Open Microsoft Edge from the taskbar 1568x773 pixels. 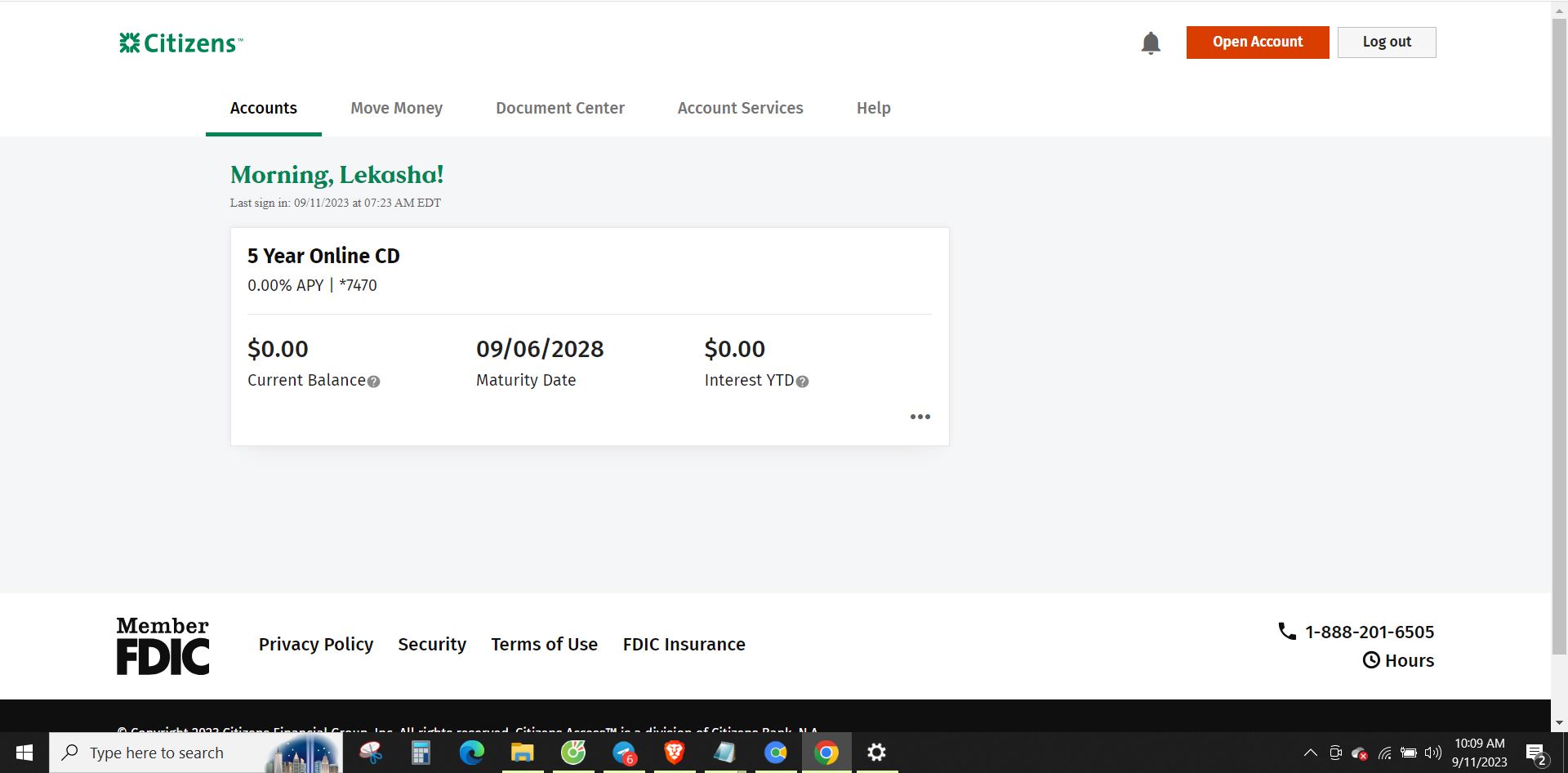472,753
